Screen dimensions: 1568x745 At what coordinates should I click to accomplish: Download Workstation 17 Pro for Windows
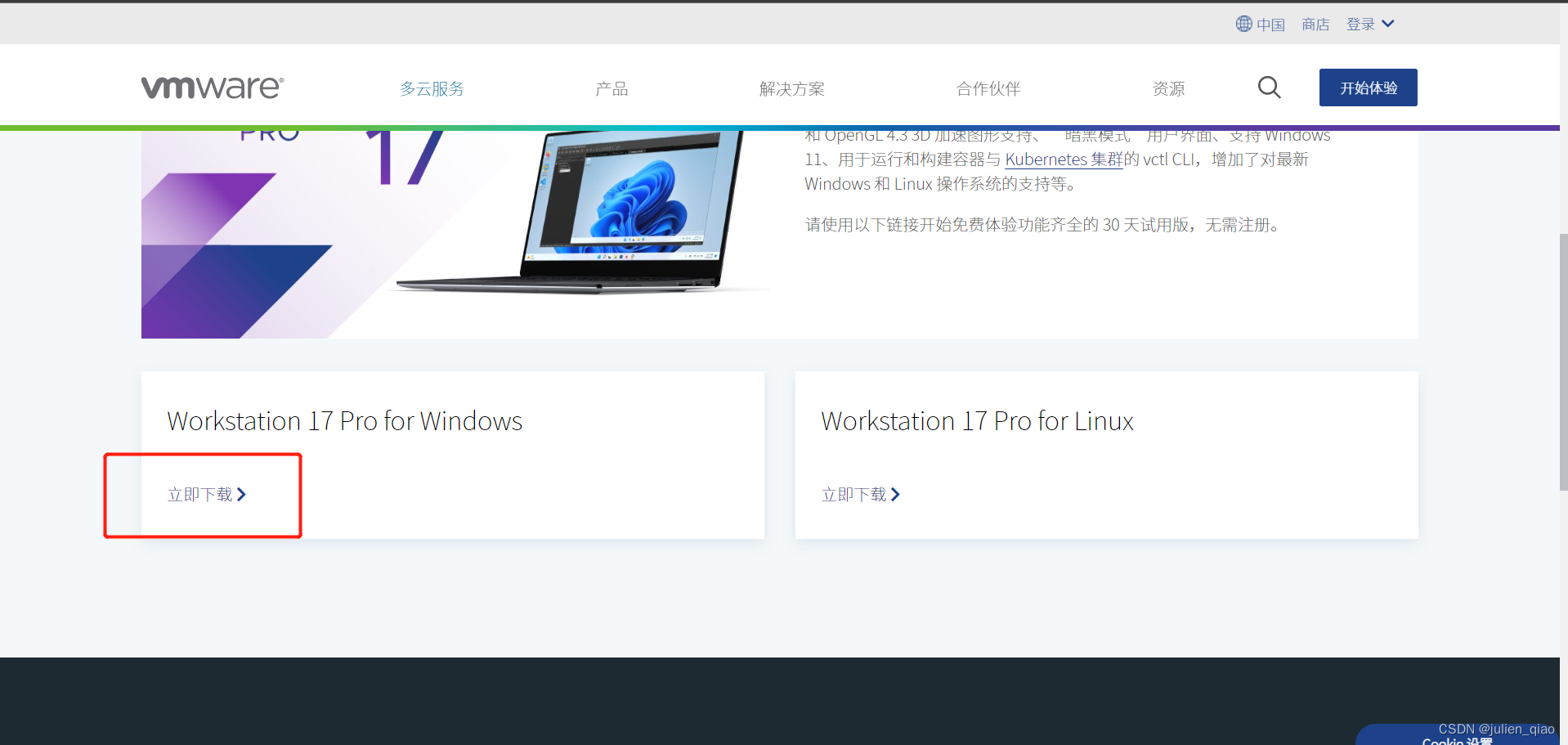click(207, 495)
